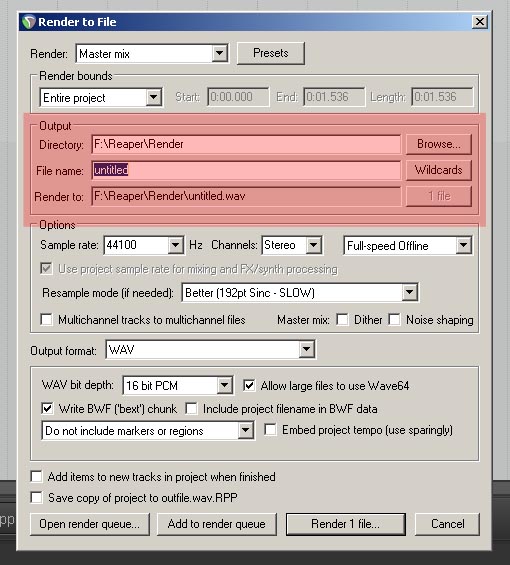The image size is (510, 565).
Task: Open the Channels dropdown showing Stereo
Action: pos(292,245)
